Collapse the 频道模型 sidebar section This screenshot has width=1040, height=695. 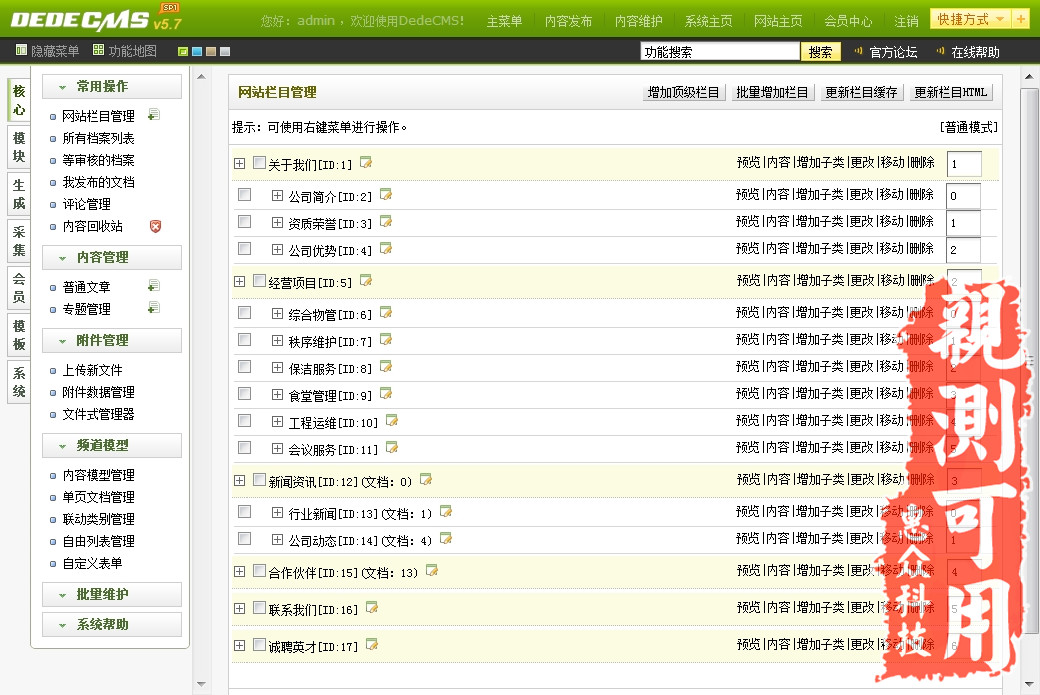(x=111, y=445)
